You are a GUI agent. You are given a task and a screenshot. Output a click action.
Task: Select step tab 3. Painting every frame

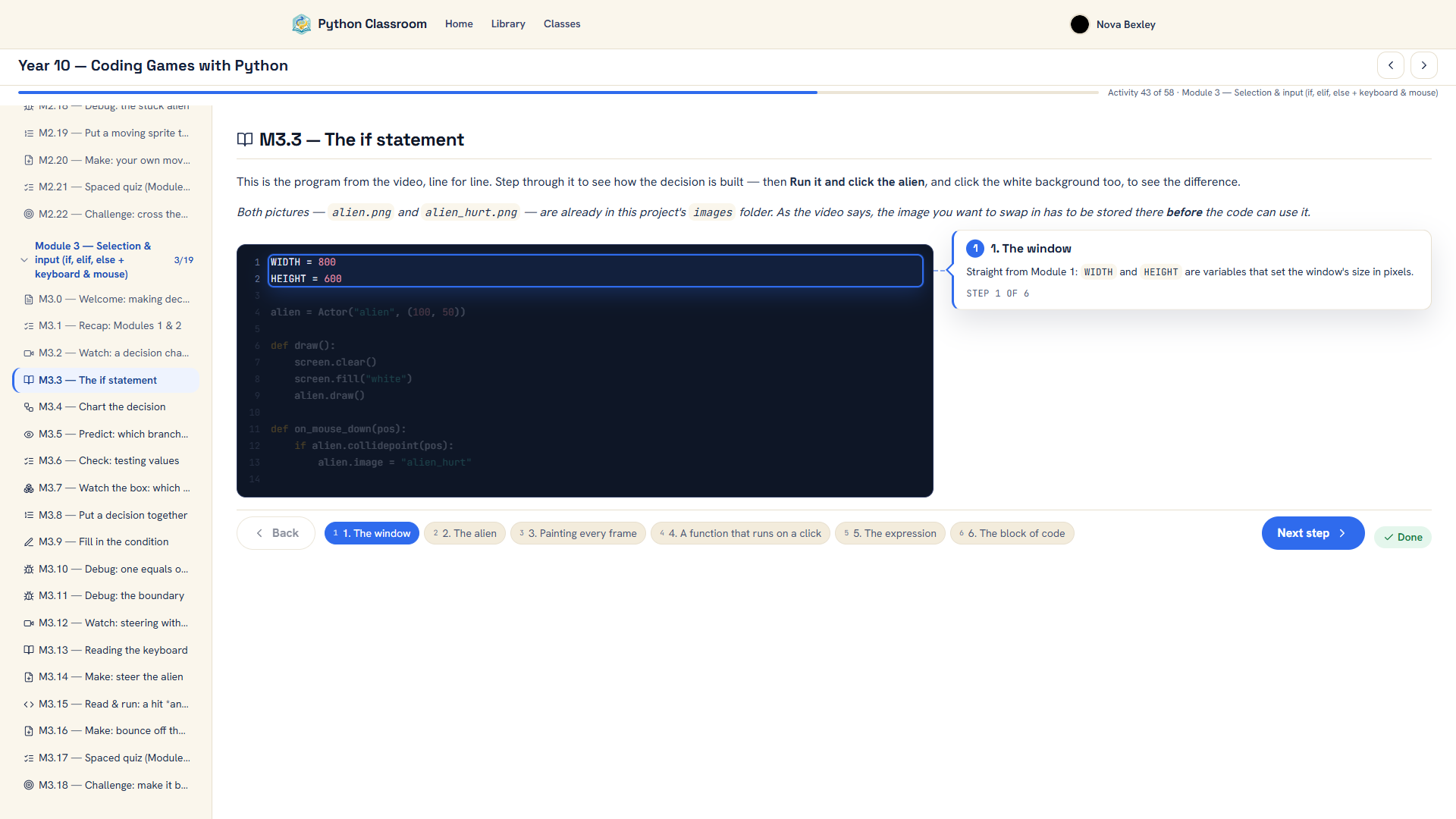coord(578,533)
